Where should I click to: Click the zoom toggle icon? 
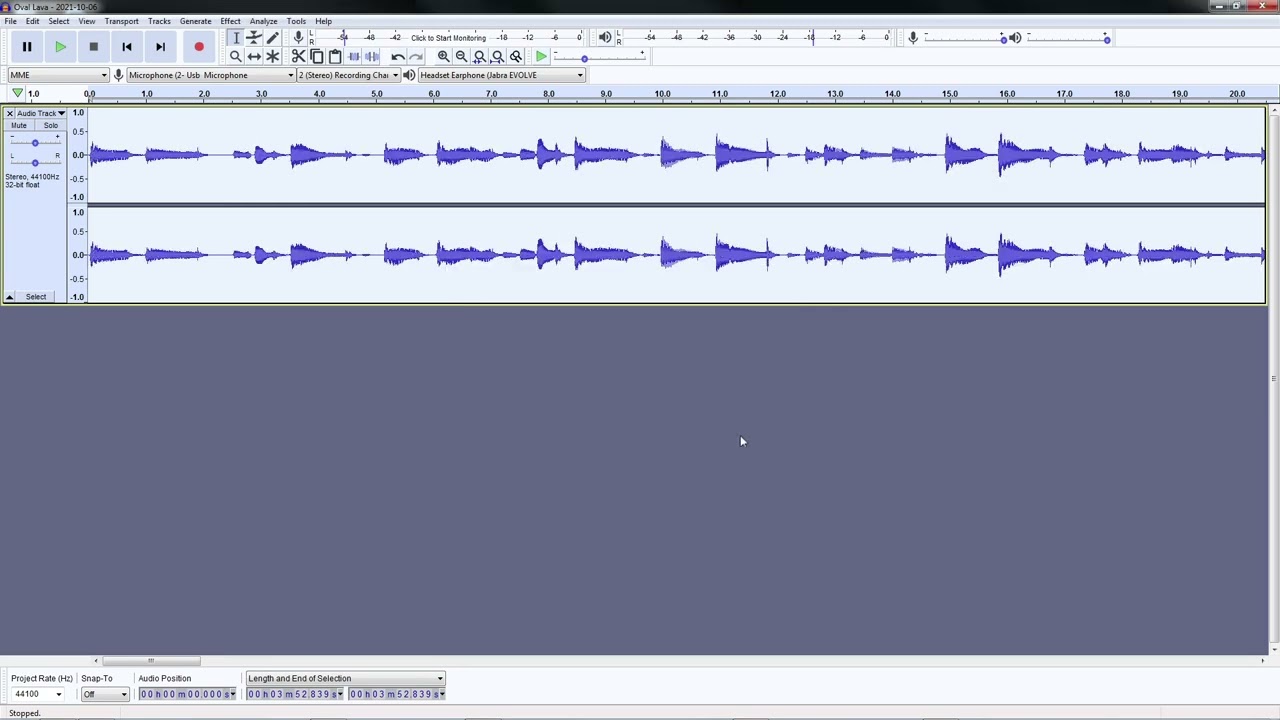(516, 57)
